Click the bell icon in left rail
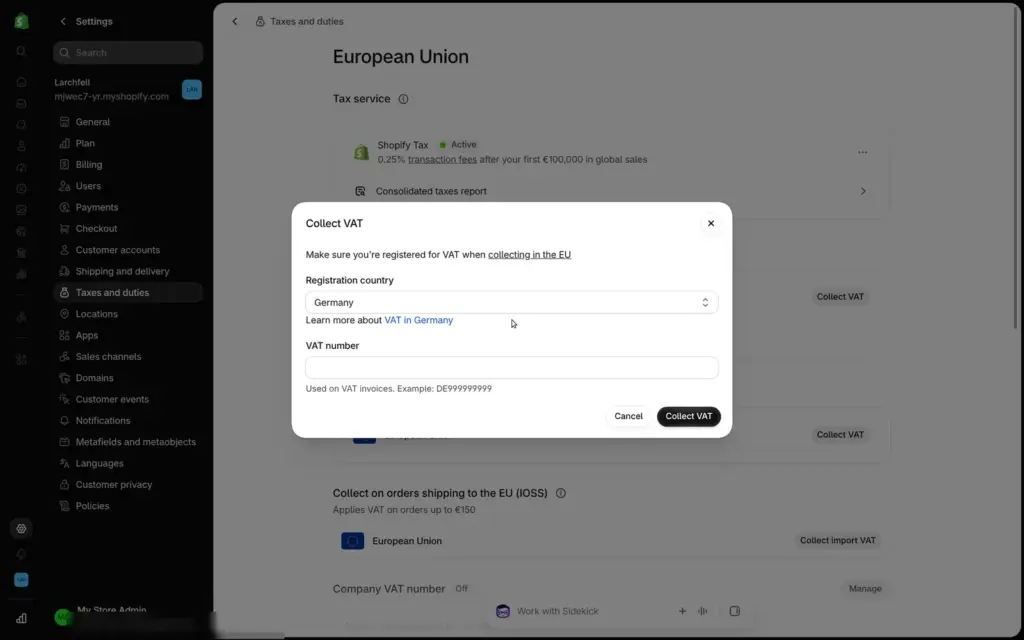 pos(22,554)
